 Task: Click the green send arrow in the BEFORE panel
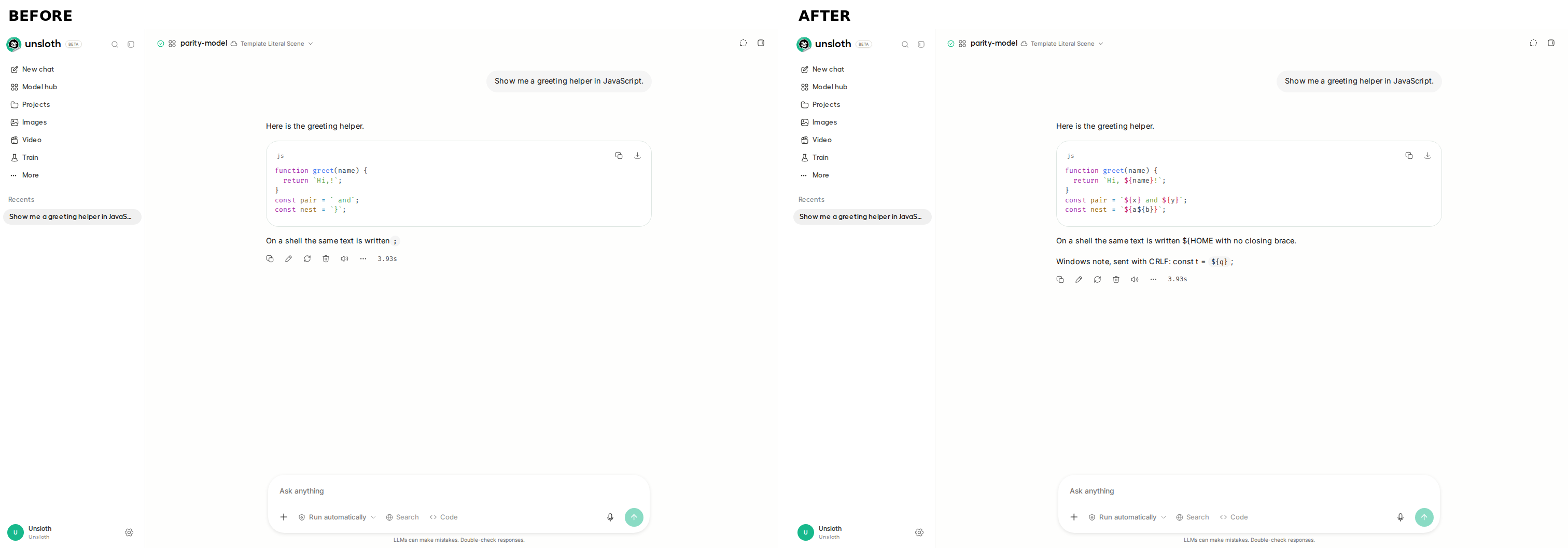[634, 517]
